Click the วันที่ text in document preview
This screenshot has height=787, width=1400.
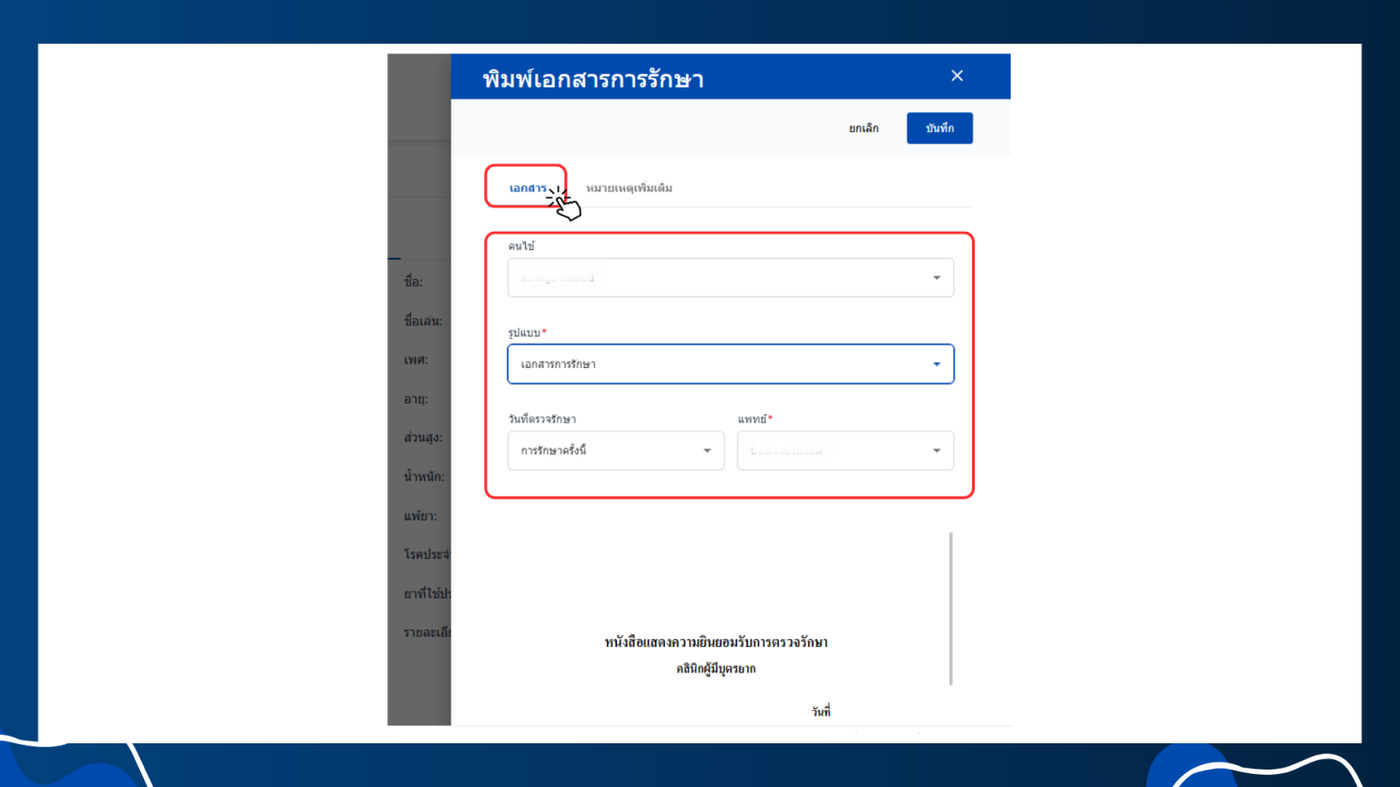821,712
